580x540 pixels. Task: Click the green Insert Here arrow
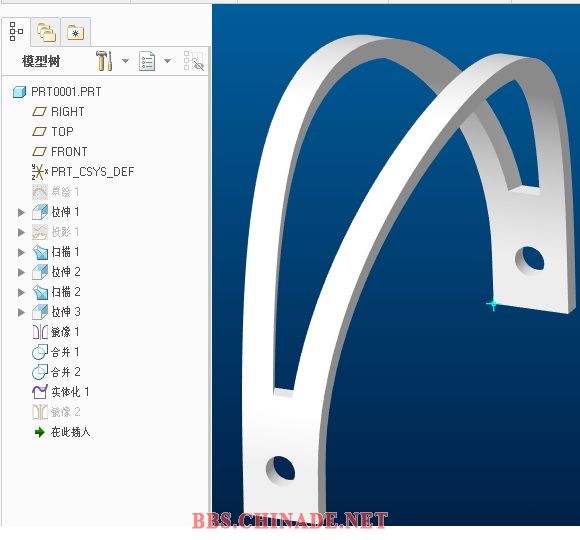click(x=40, y=432)
